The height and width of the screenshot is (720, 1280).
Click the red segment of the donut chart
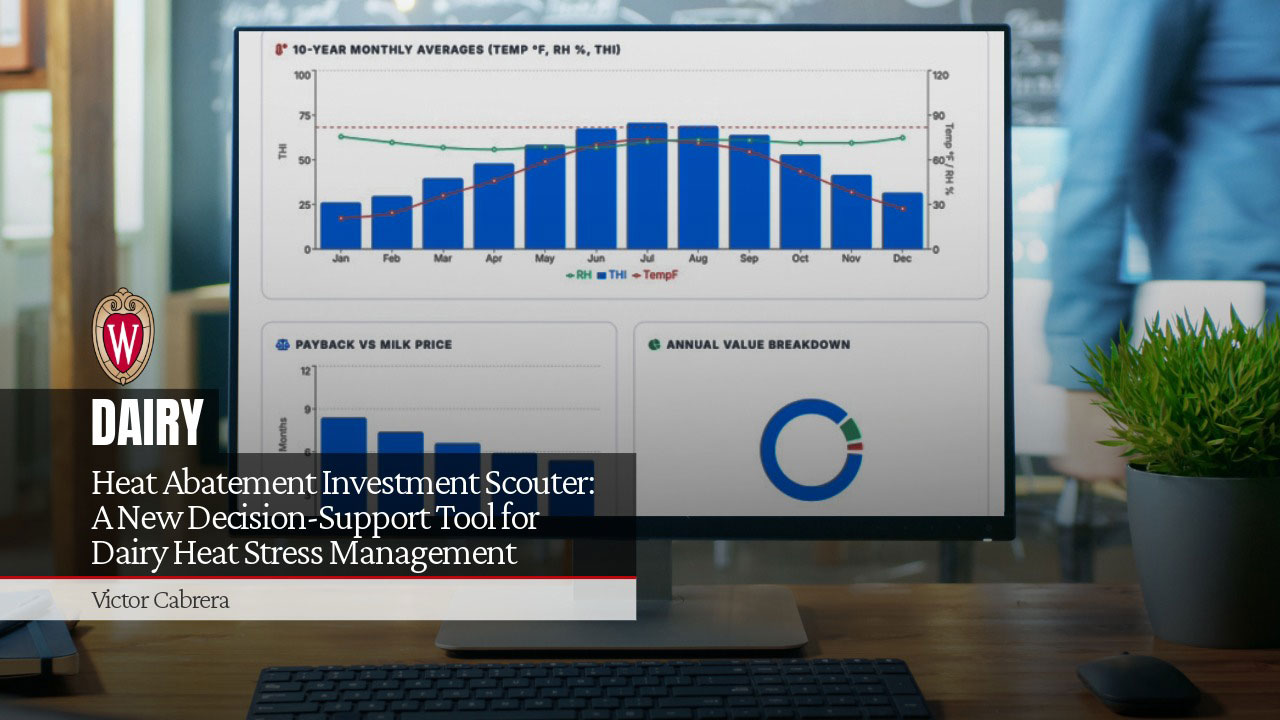click(x=856, y=446)
